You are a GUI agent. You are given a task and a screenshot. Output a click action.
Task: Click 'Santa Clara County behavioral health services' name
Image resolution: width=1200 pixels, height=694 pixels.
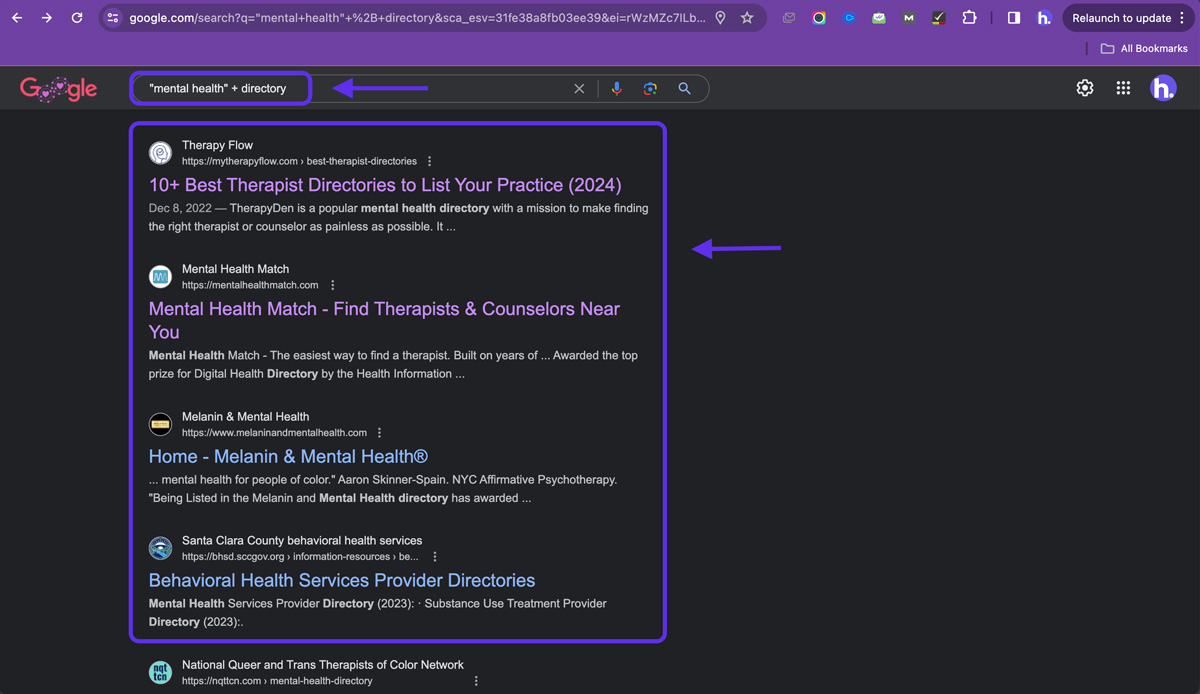click(x=302, y=541)
